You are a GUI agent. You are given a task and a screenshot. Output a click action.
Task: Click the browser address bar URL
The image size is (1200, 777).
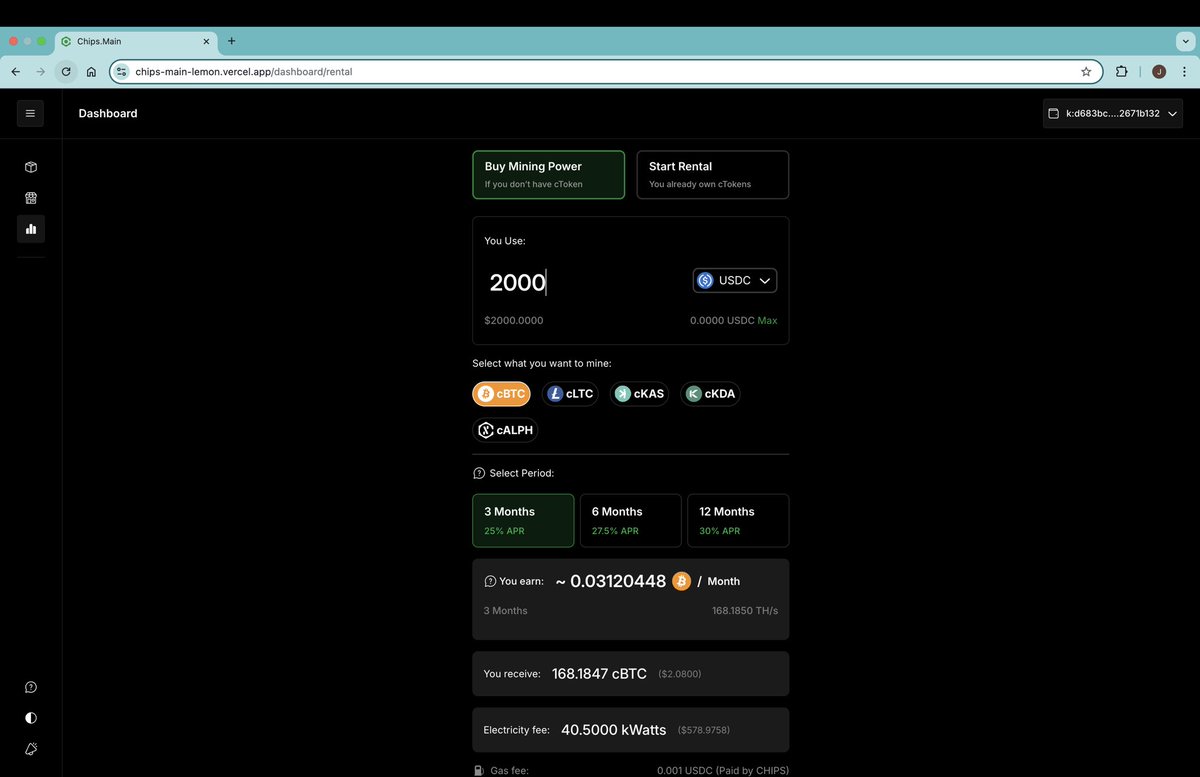click(244, 72)
